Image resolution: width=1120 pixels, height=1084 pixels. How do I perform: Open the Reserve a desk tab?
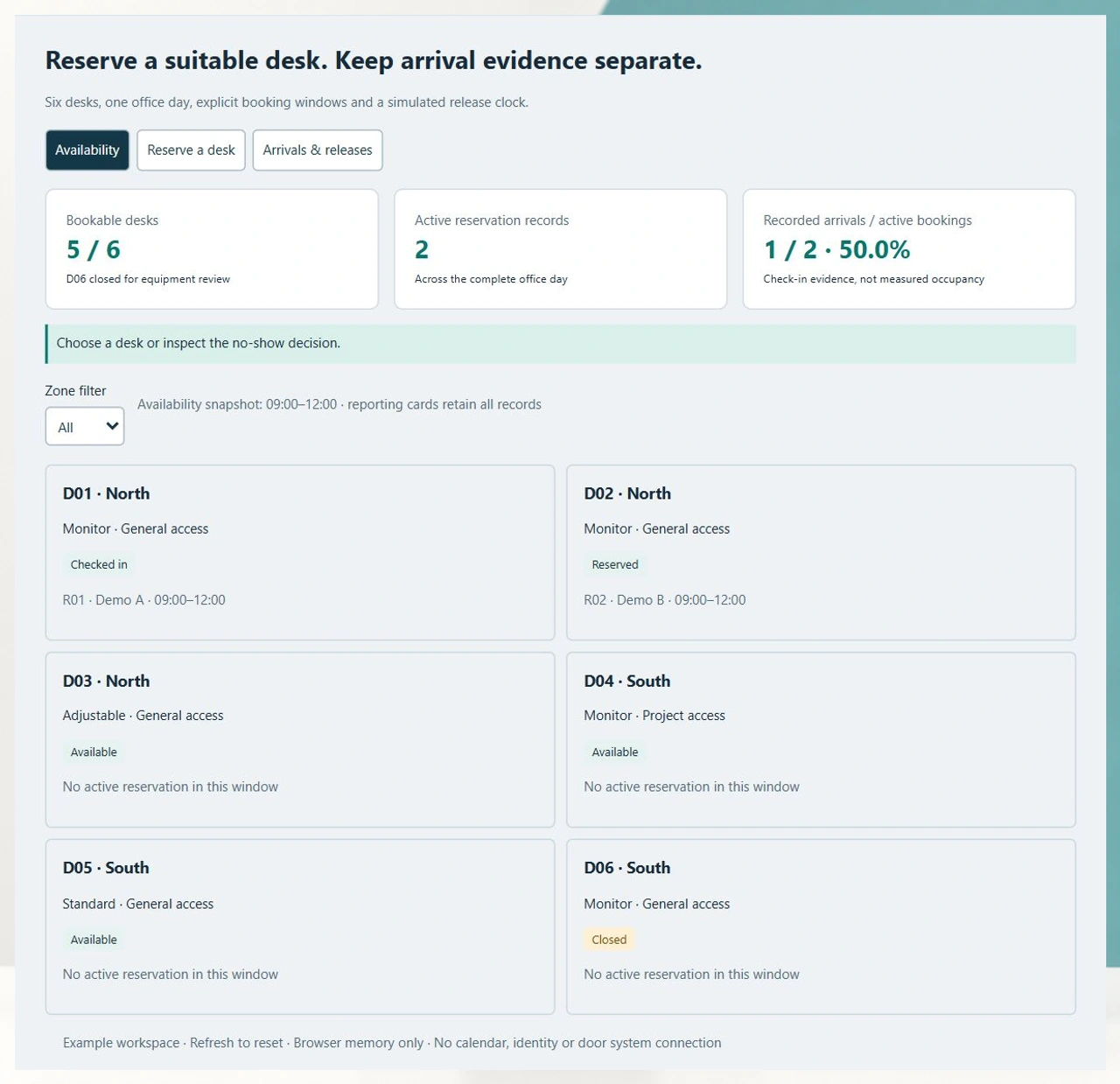click(191, 150)
